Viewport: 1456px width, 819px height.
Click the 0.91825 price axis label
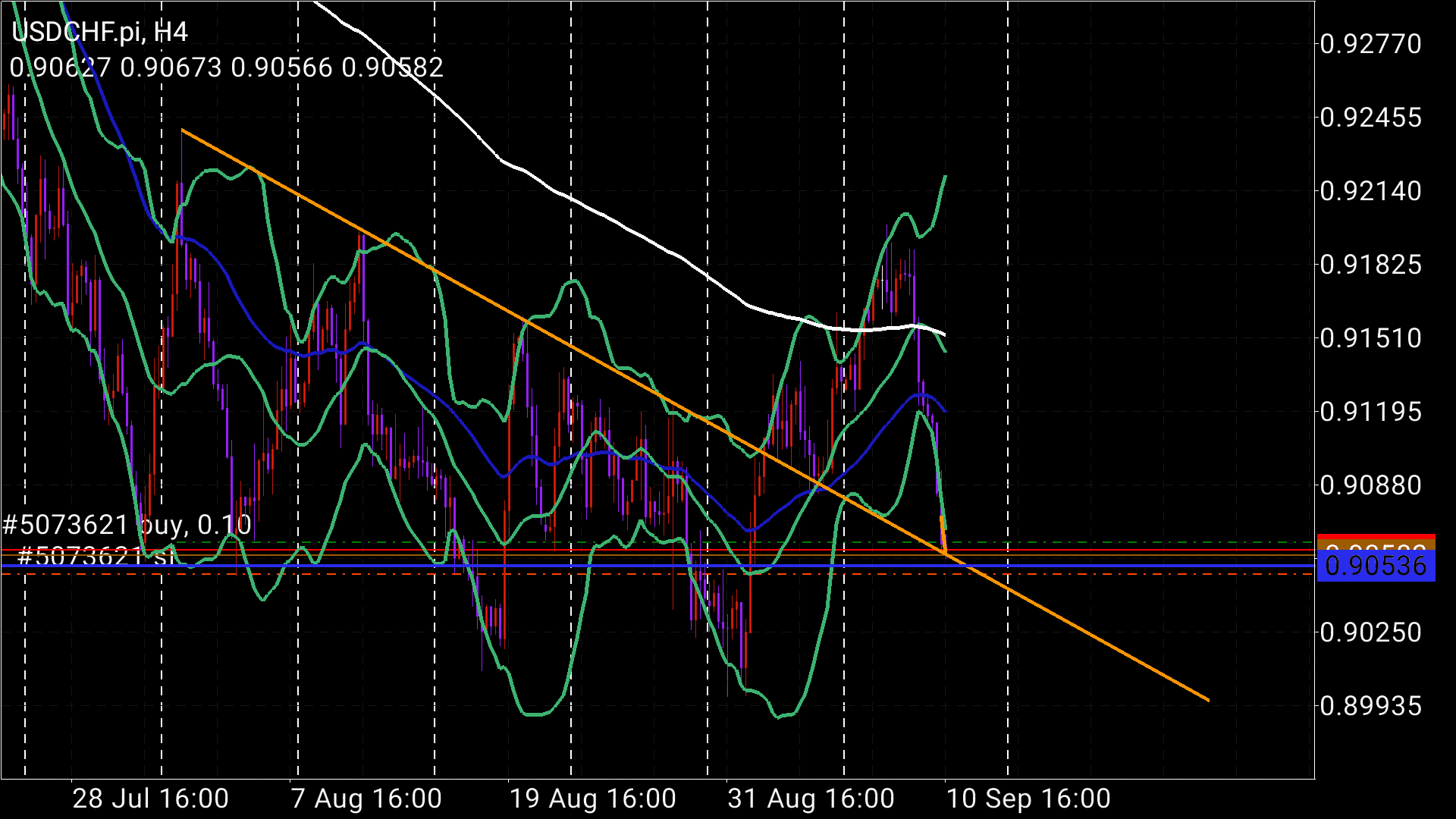[1370, 265]
